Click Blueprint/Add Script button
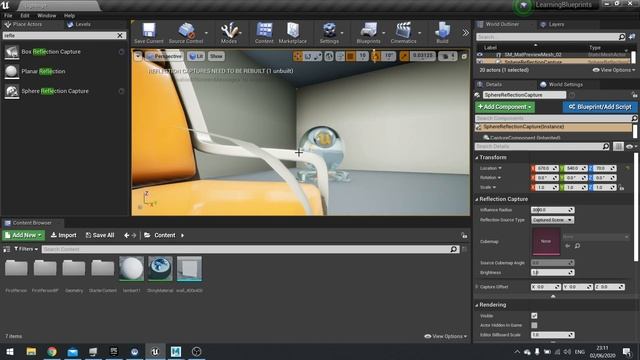 (x=600, y=107)
